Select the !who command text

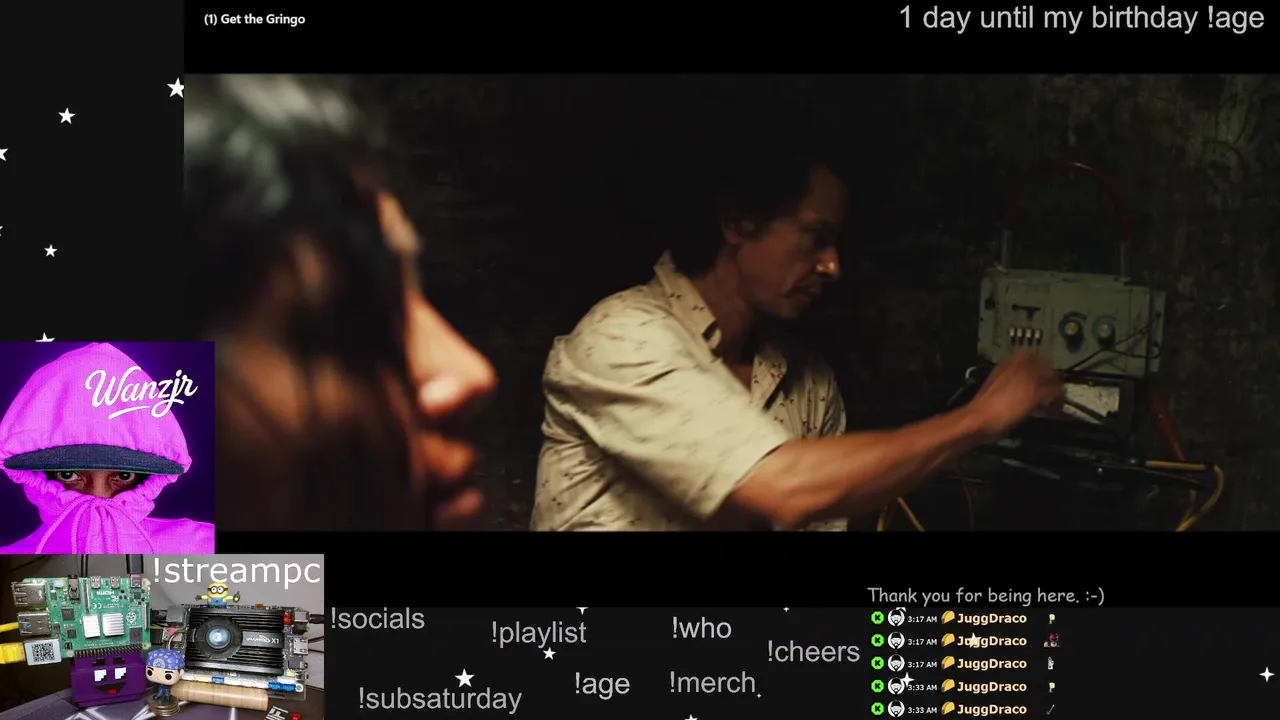coord(701,628)
